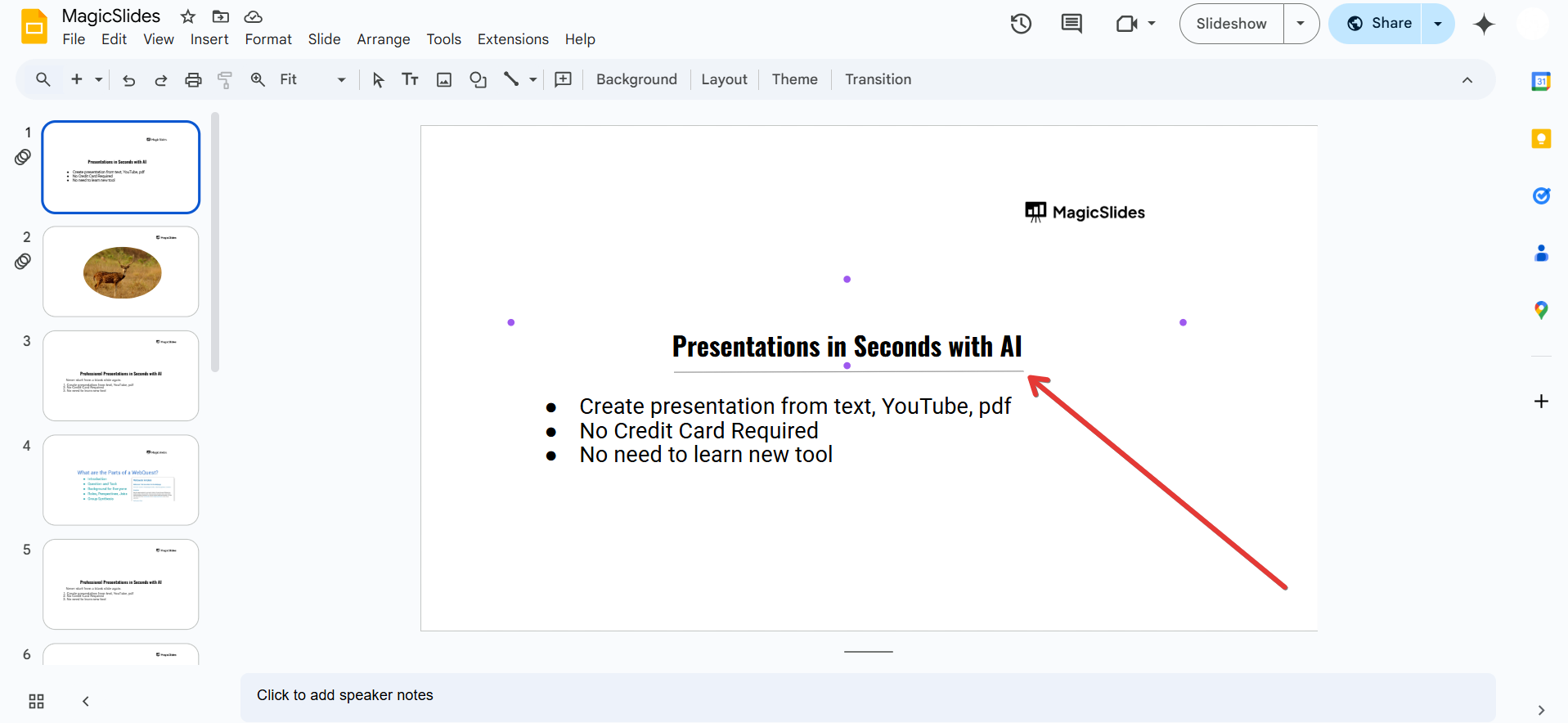Show the side panel chevron
The width and height of the screenshot is (1568, 723).
tap(1541, 710)
